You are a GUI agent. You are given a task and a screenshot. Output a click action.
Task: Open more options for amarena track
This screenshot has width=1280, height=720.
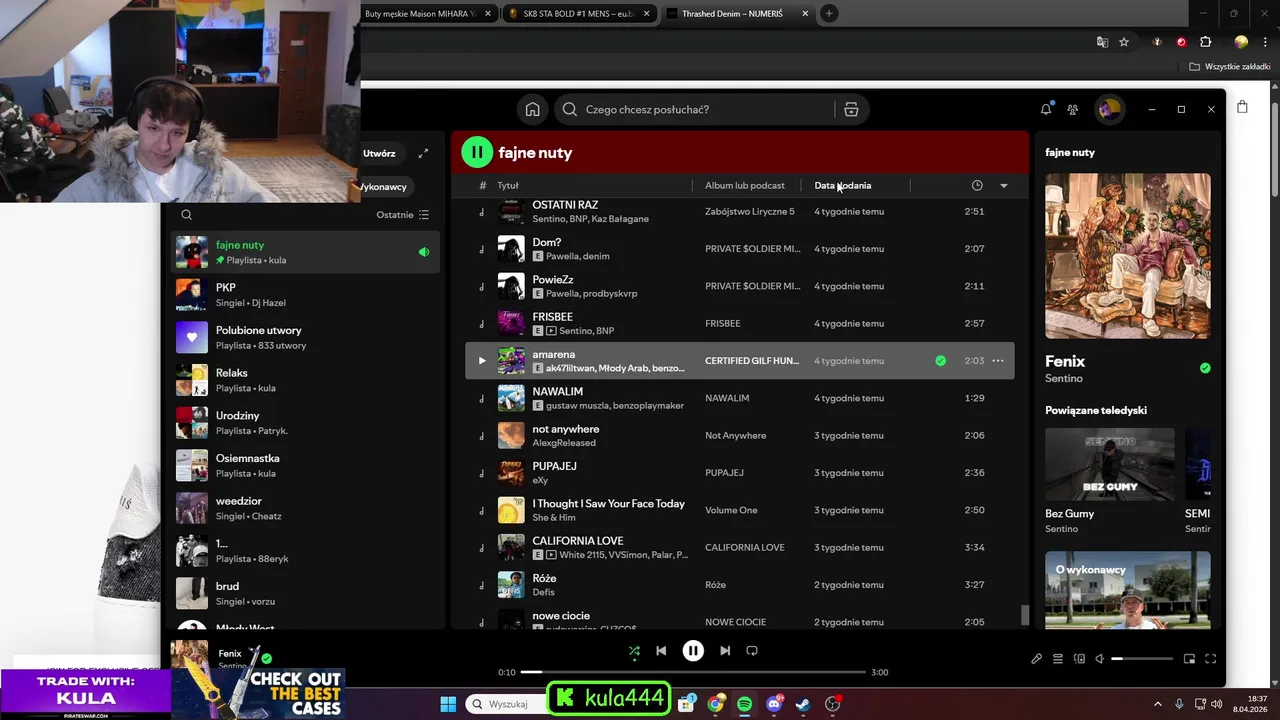click(997, 361)
